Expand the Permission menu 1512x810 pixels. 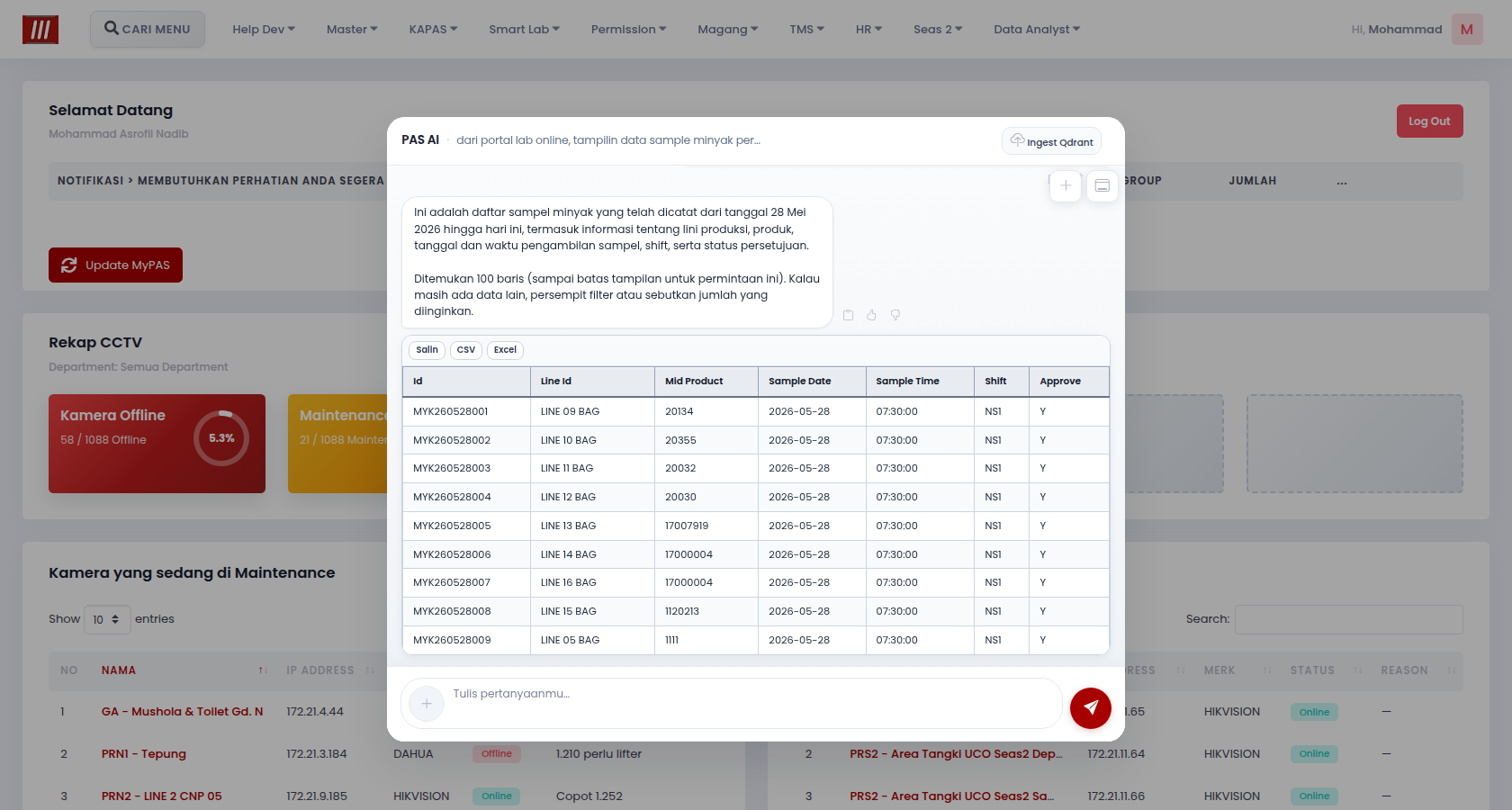click(x=628, y=30)
